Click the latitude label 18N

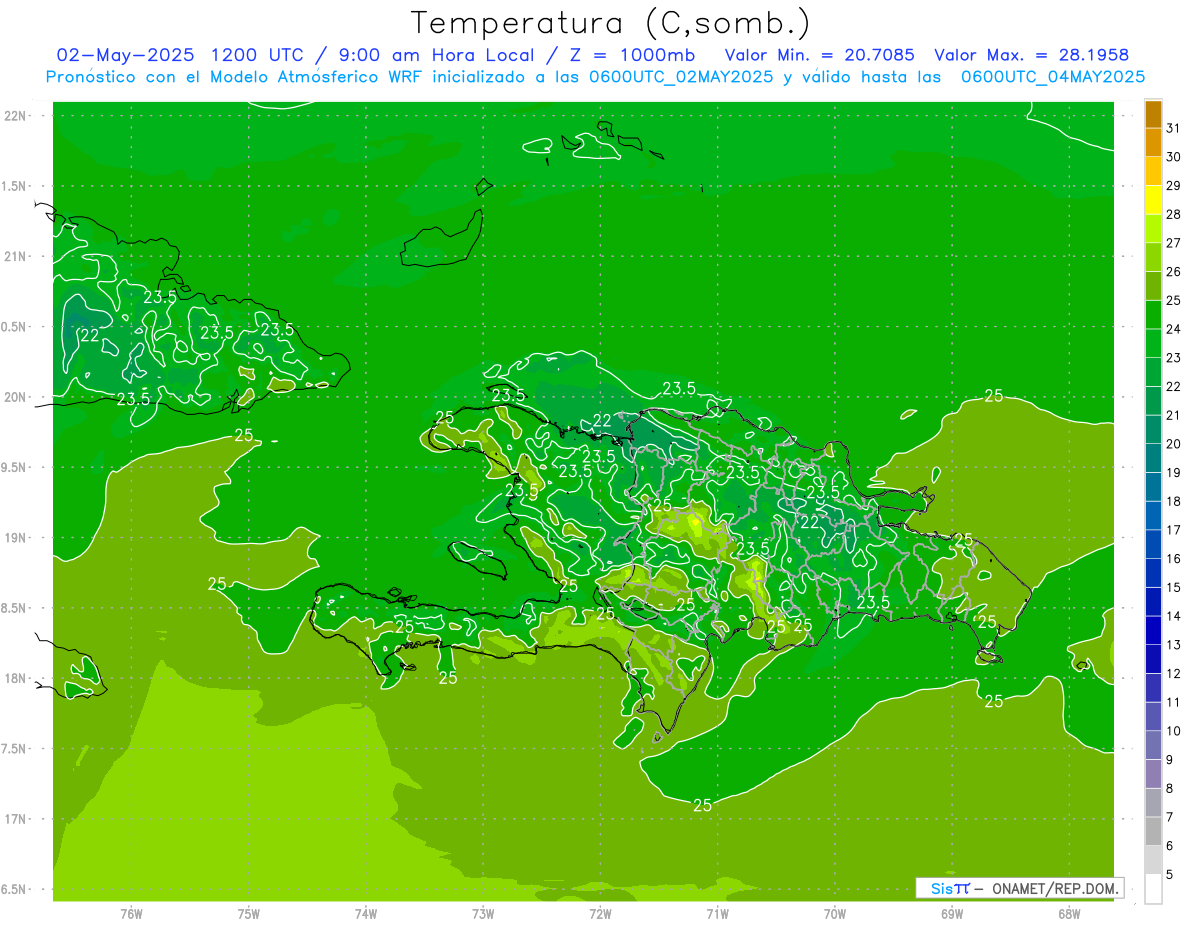pyautogui.click(x=17, y=678)
